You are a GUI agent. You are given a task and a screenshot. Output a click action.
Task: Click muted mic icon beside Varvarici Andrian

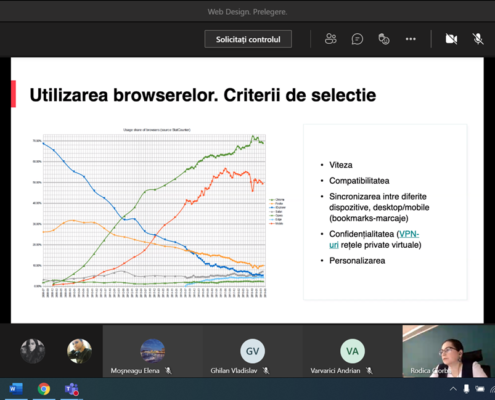click(369, 371)
